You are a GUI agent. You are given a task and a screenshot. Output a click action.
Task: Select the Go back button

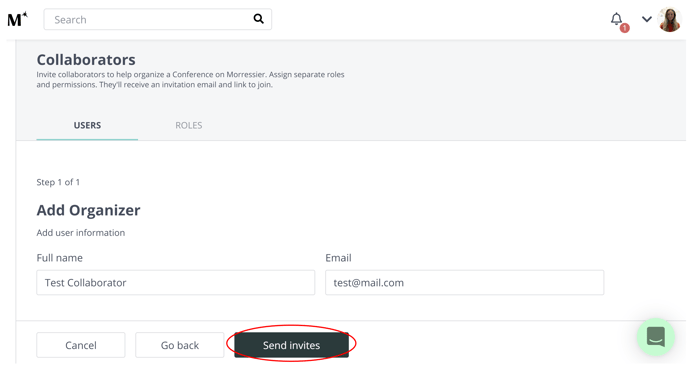(x=180, y=345)
